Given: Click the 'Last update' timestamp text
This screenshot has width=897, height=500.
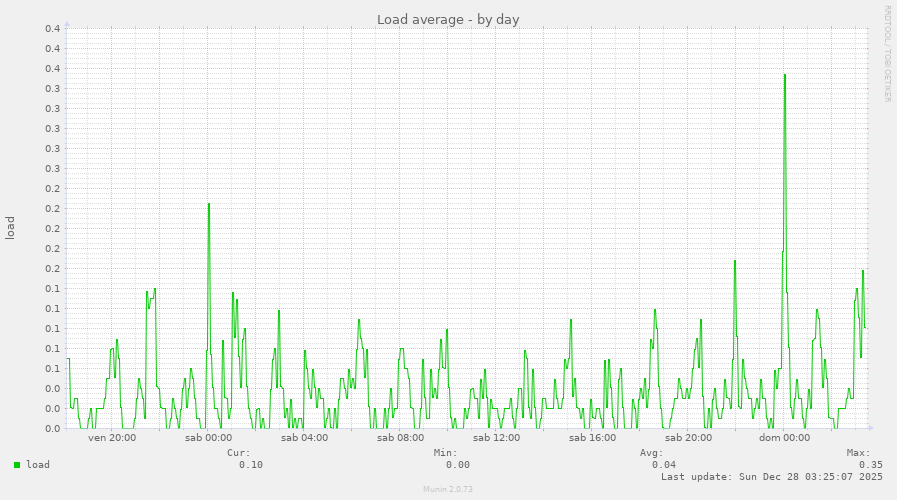Looking at the screenshot, I should coord(772,477).
